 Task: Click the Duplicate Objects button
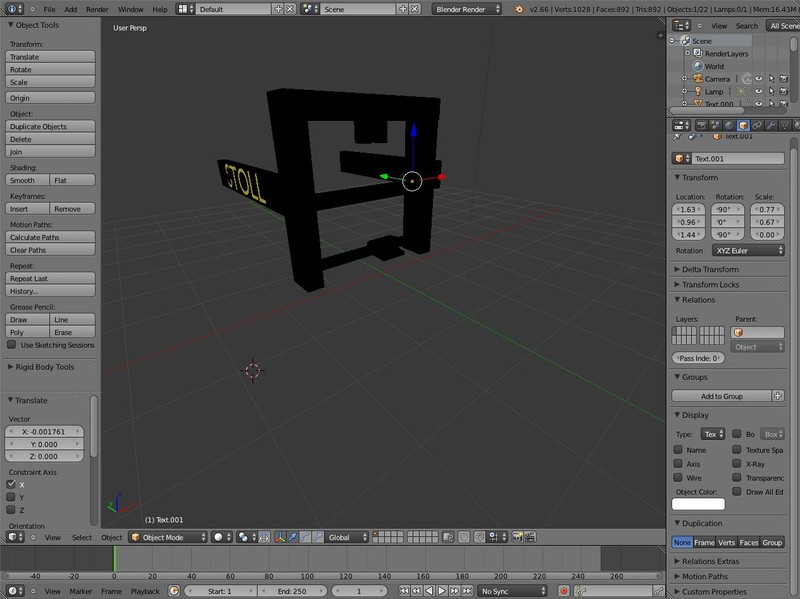click(51, 126)
